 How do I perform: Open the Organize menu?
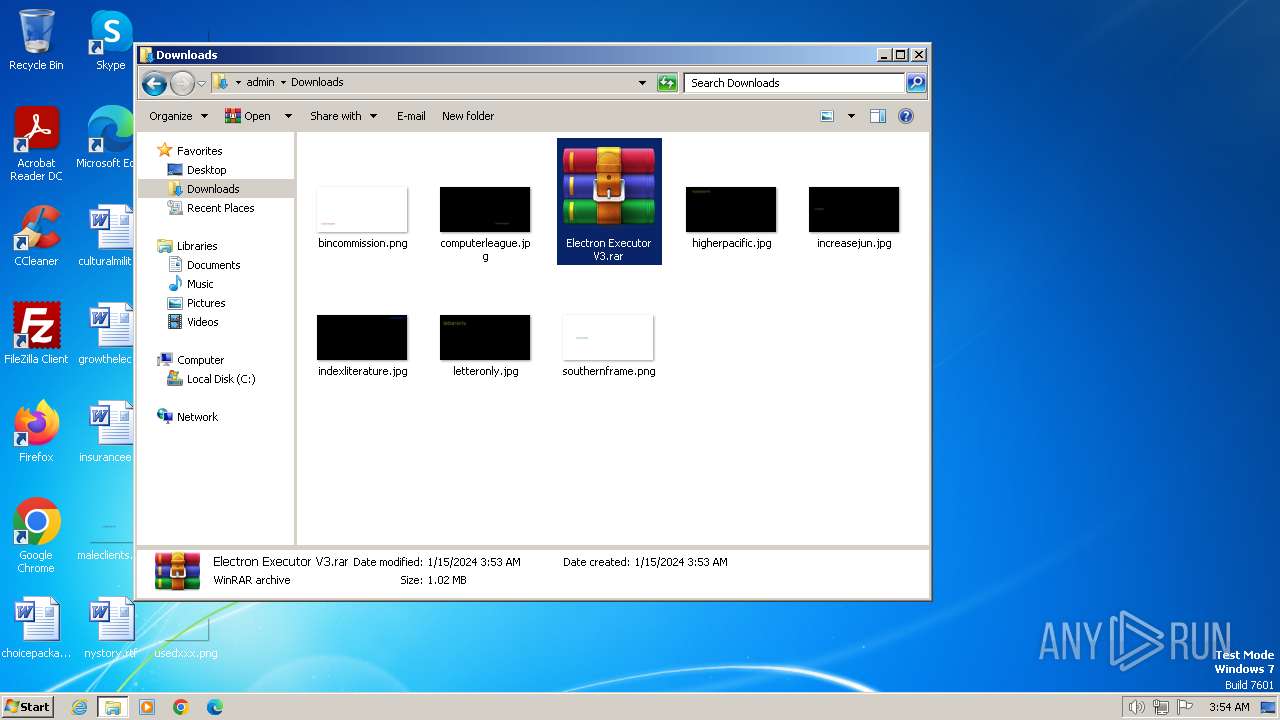pos(178,116)
